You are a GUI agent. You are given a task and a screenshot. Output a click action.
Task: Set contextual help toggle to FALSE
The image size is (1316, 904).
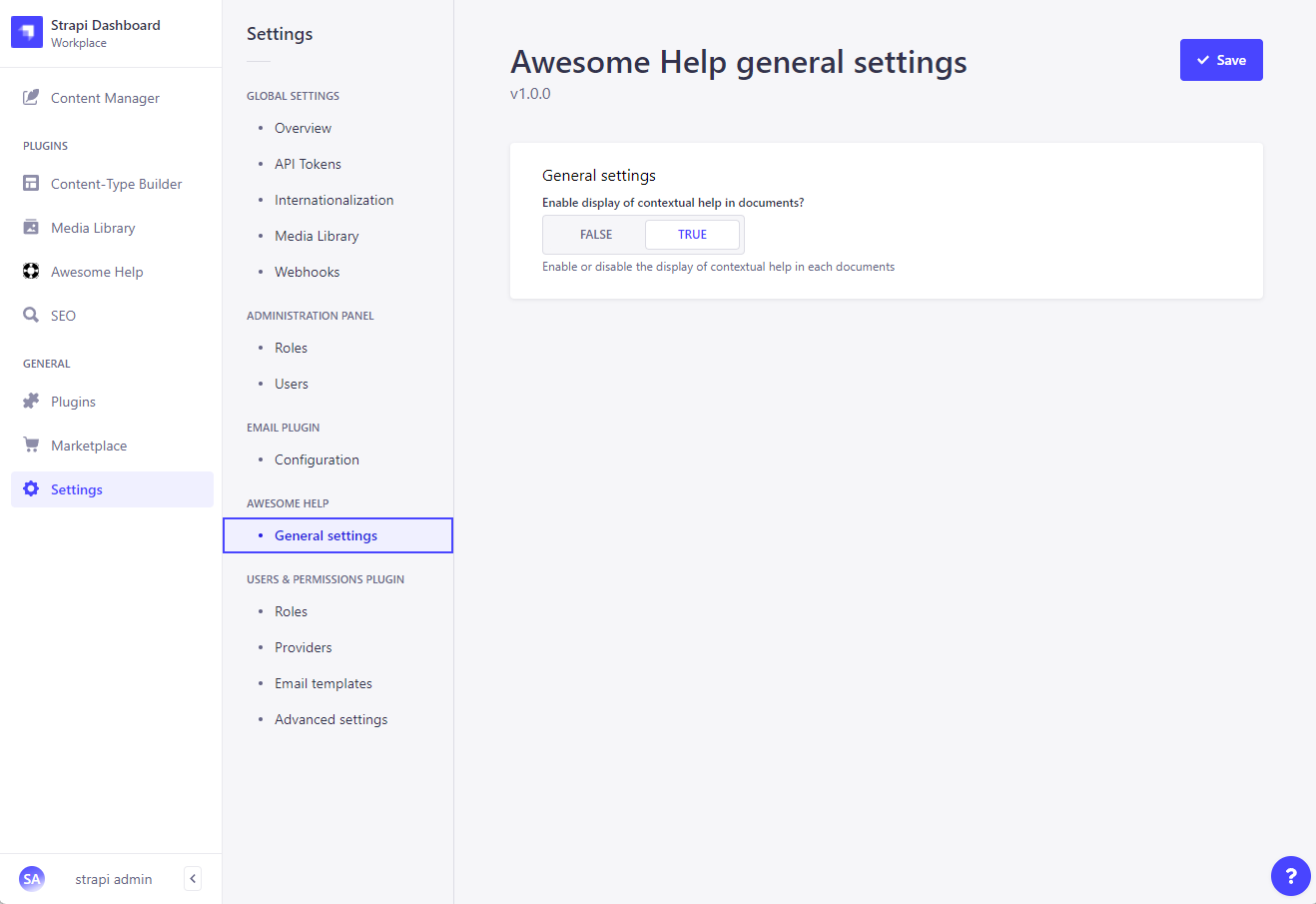coord(596,235)
